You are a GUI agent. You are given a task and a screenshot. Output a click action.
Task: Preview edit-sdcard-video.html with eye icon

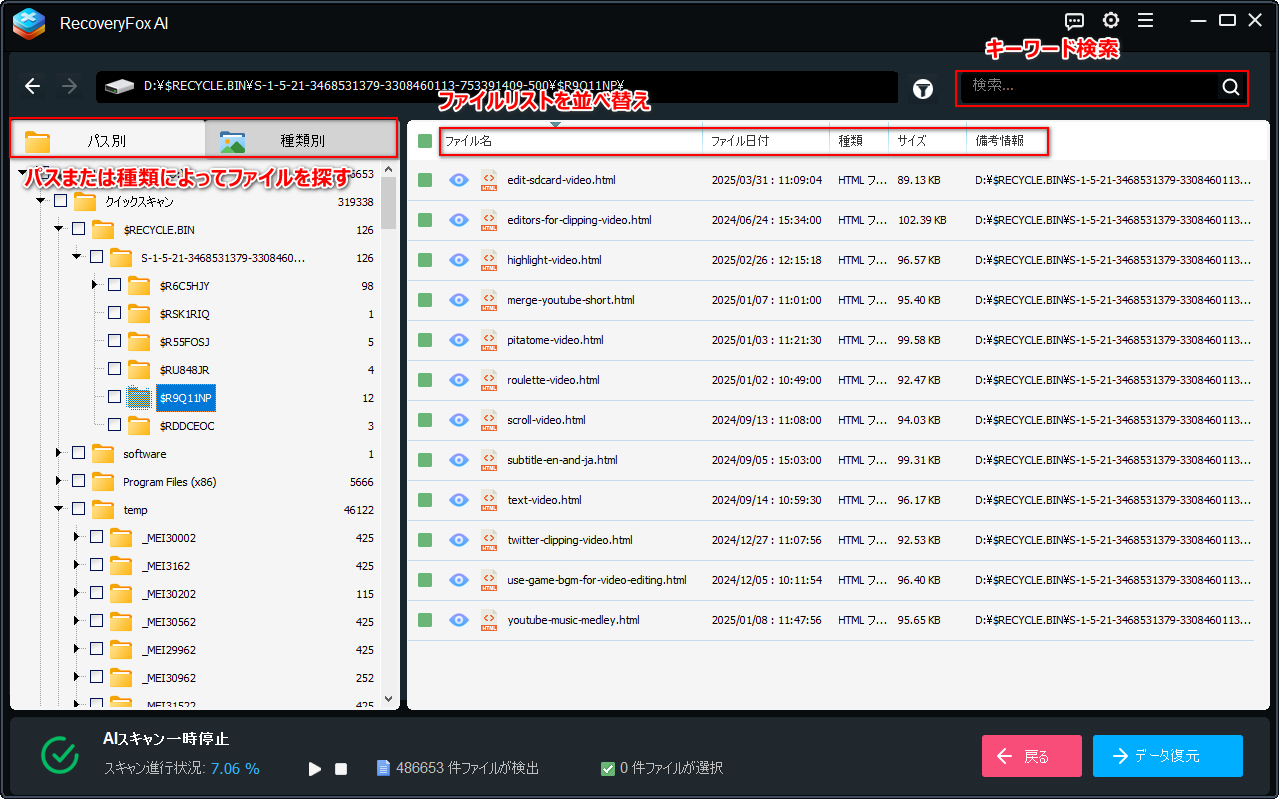[x=459, y=180]
